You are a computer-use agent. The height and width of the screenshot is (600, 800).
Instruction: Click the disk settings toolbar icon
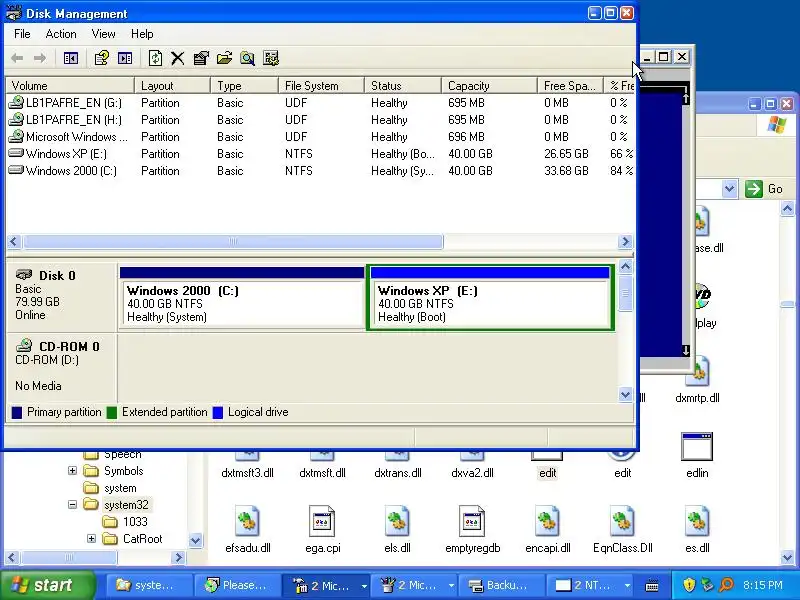271,58
